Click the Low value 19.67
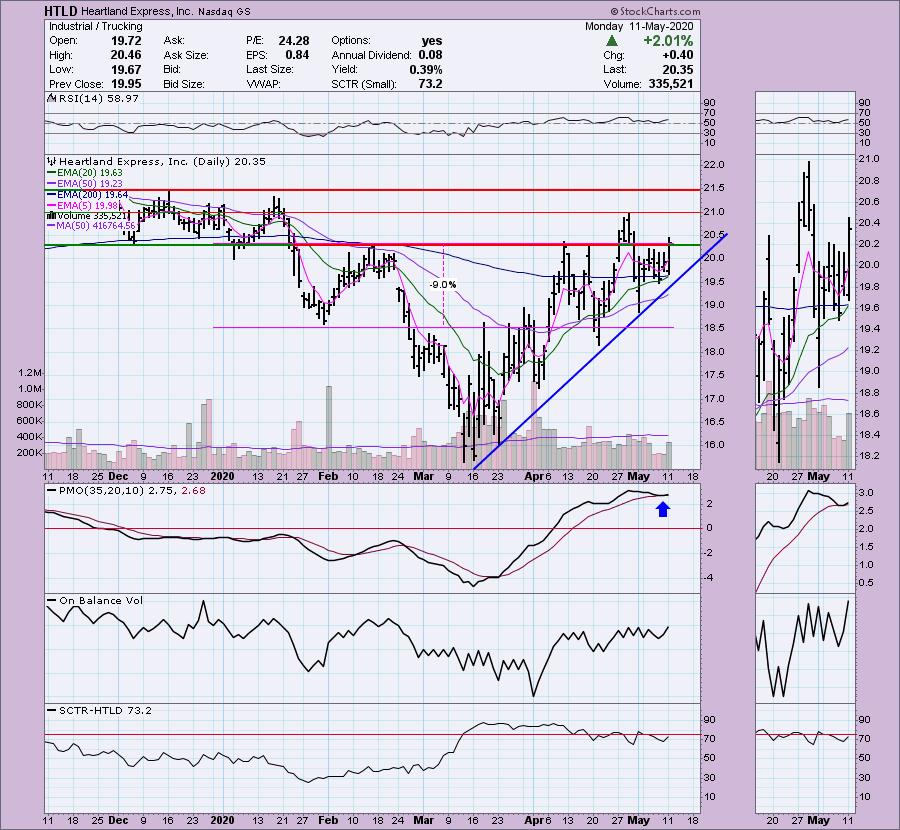The width and height of the screenshot is (900, 830). click(x=126, y=69)
